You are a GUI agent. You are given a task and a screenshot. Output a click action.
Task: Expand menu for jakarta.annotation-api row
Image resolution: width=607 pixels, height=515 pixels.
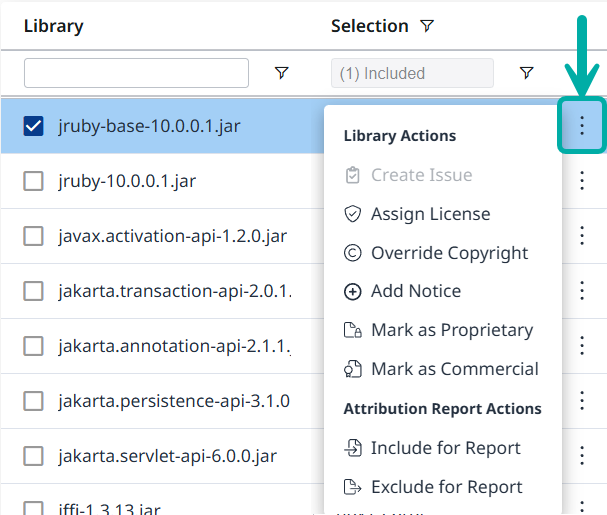tap(581, 346)
